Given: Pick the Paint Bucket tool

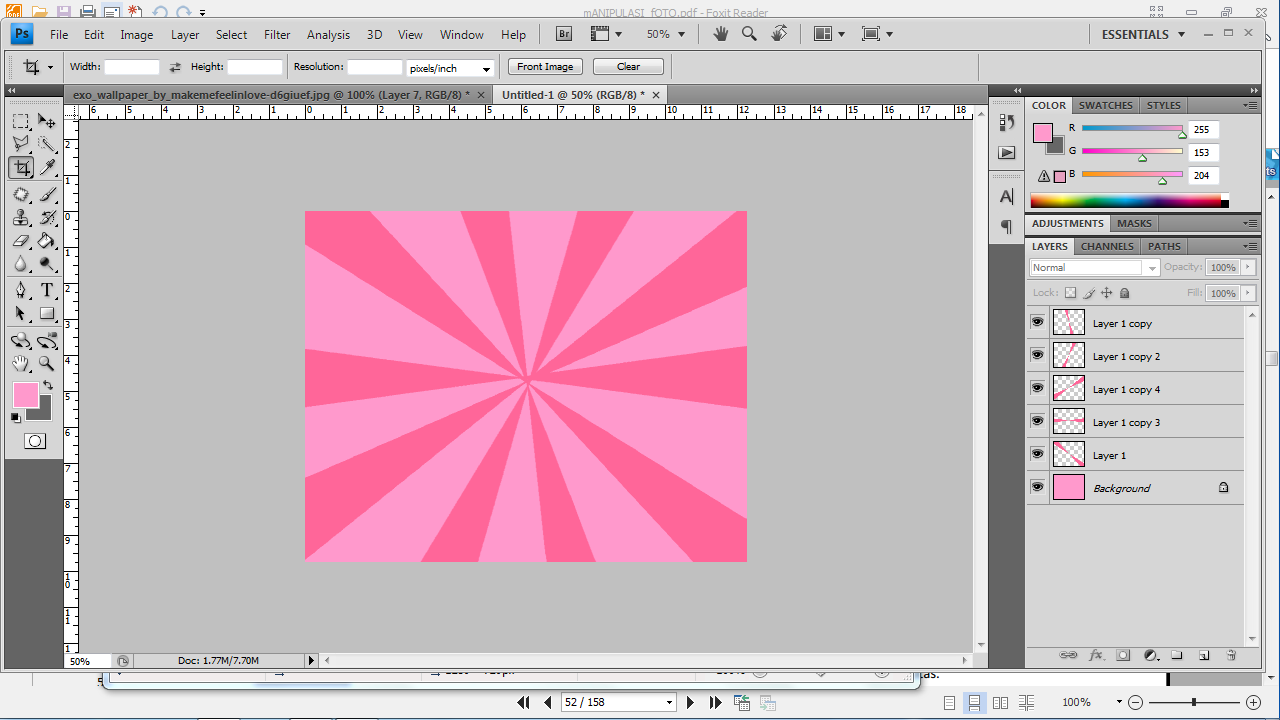Looking at the screenshot, I should (x=47, y=241).
